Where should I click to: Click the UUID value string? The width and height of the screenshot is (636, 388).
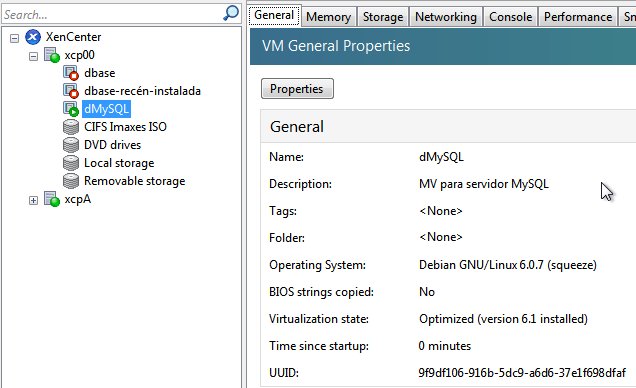coord(522,373)
